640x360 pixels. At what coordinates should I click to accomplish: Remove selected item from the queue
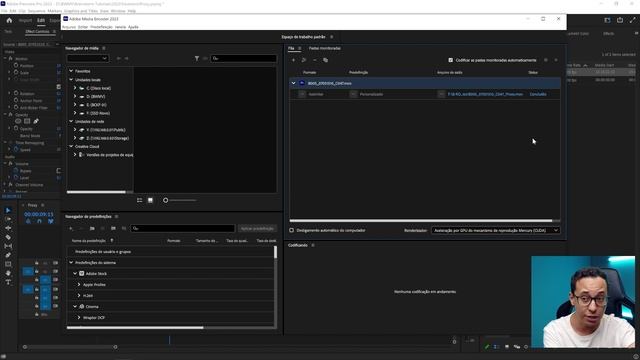click(x=315, y=60)
